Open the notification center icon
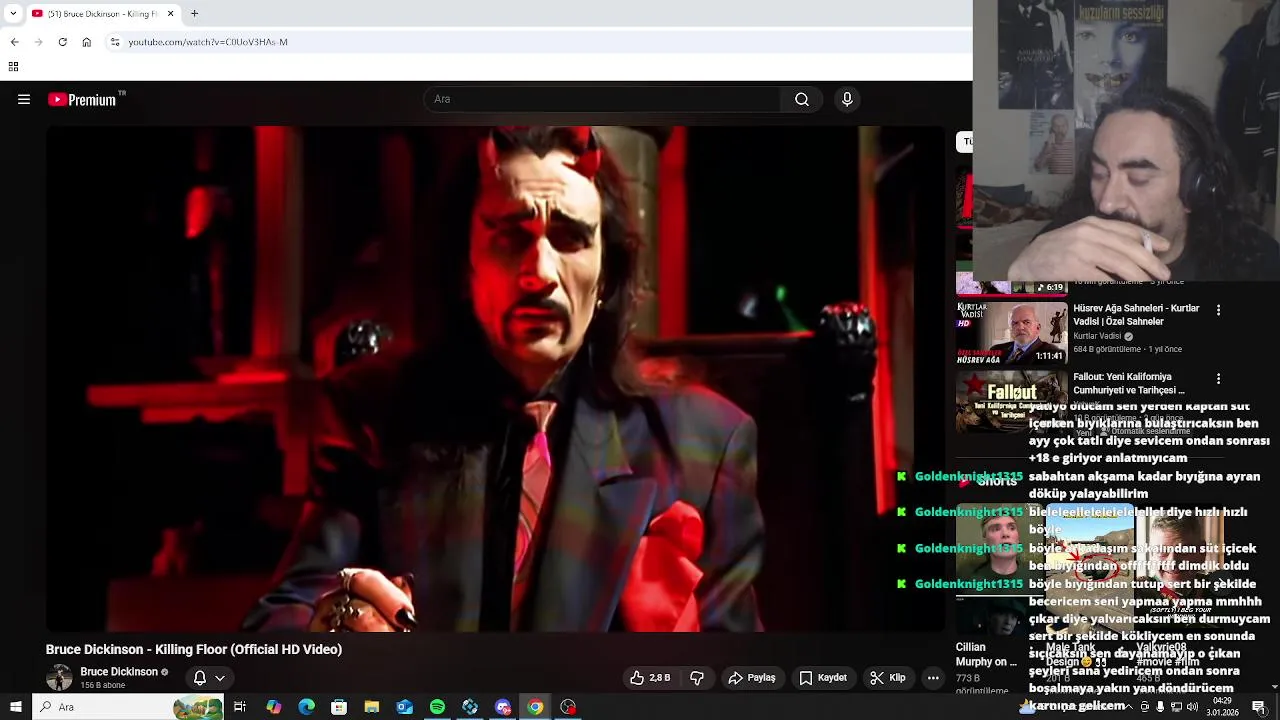The width and height of the screenshot is (1280, 720). [1258, 707]
